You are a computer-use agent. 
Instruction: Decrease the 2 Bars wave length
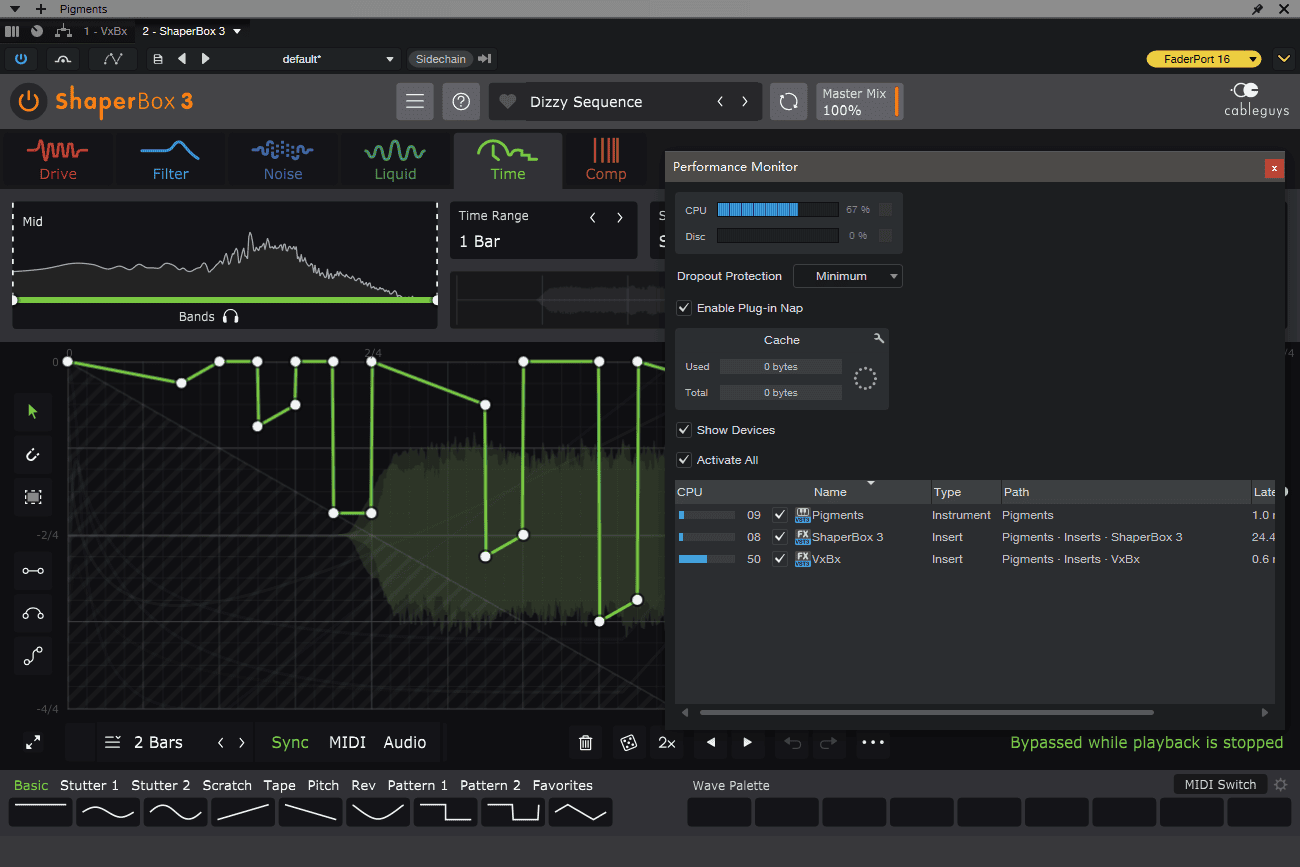pyautogui.click(x=221, y=742)
